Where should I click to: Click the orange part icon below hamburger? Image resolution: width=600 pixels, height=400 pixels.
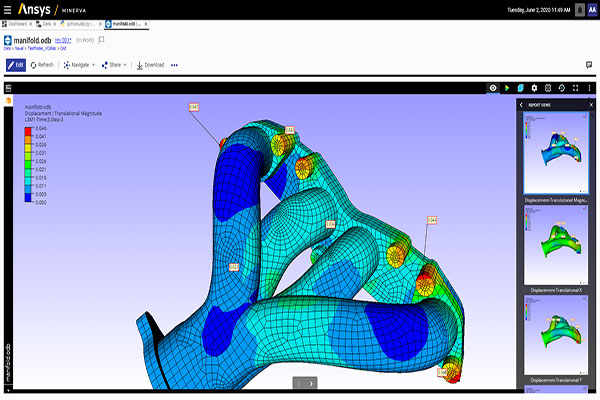(8, 101)
